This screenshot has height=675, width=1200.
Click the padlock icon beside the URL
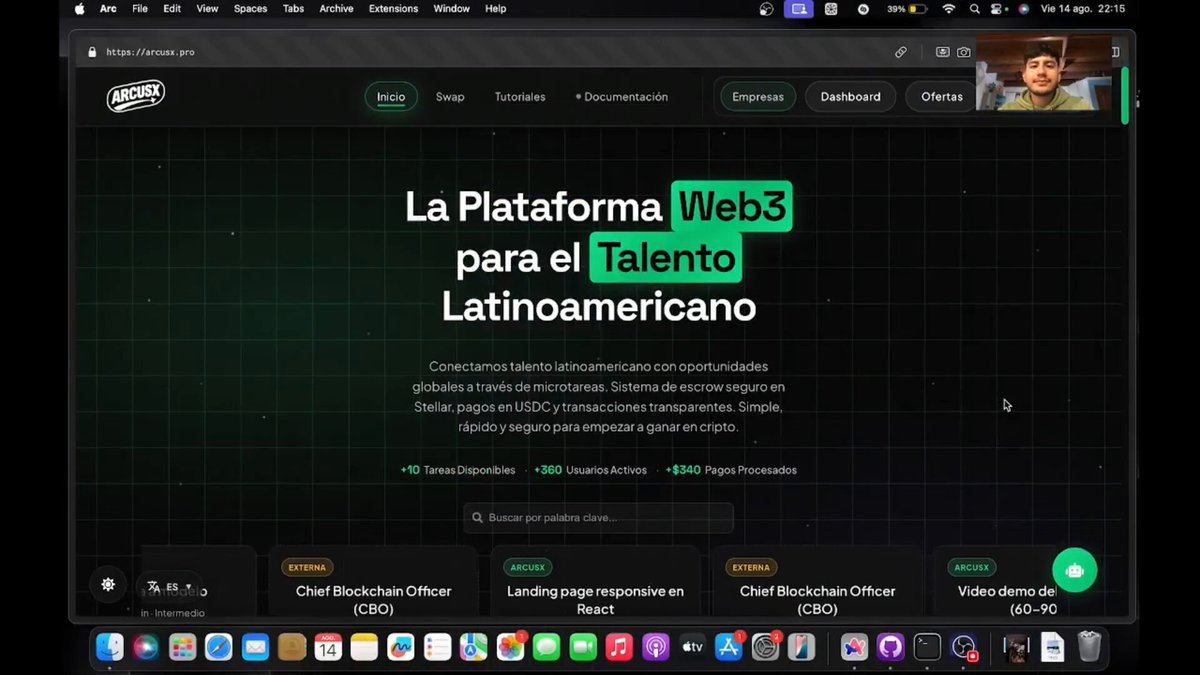(92, 52)
